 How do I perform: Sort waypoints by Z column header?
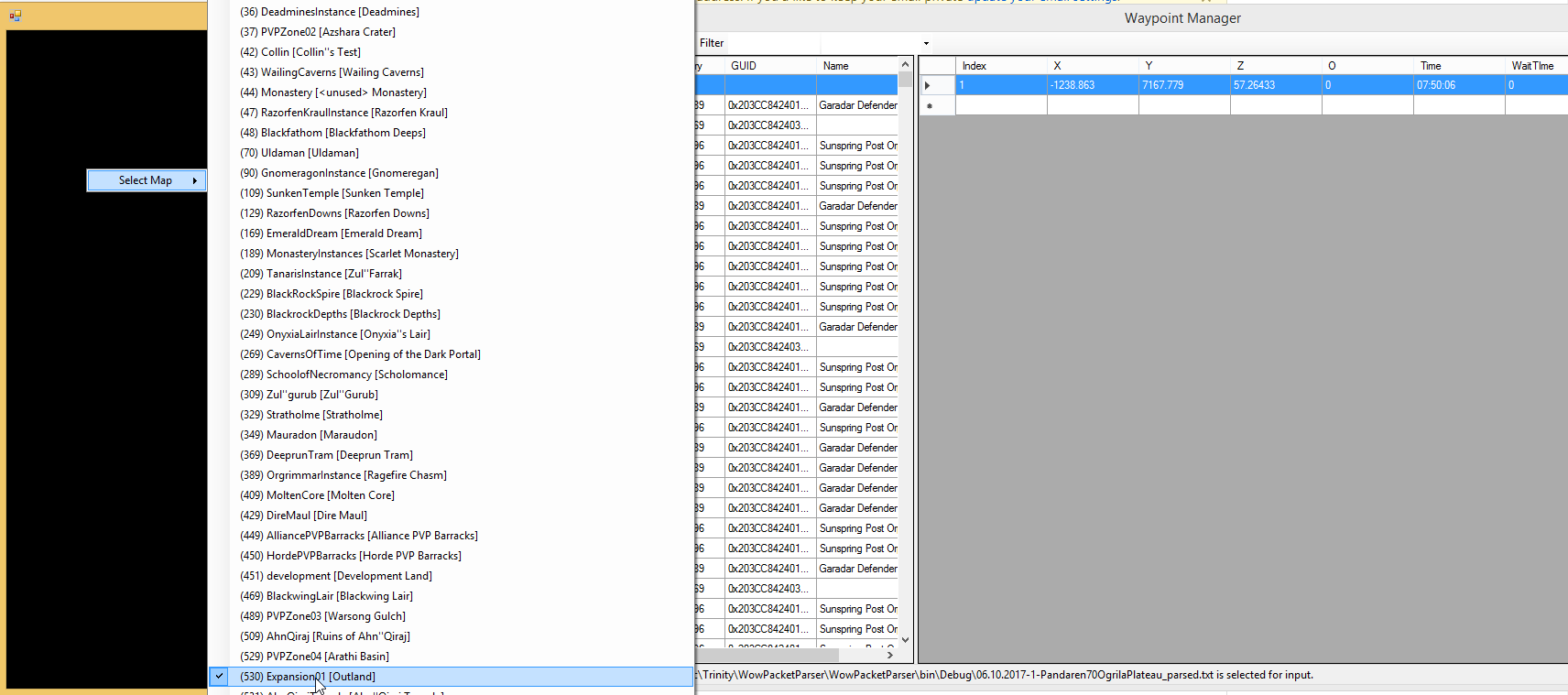point(1276,66)
